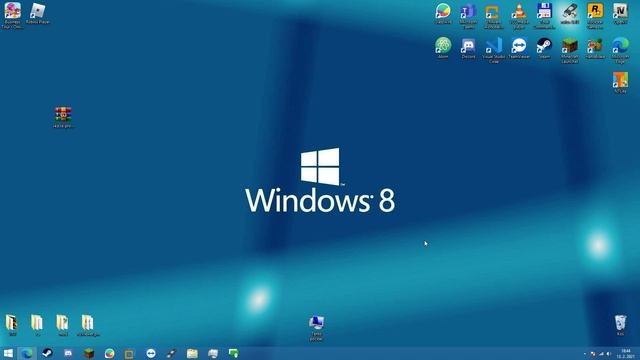640x360 pixels.
Task: Open the orange T shortcut below Edge
Action: 620,82
